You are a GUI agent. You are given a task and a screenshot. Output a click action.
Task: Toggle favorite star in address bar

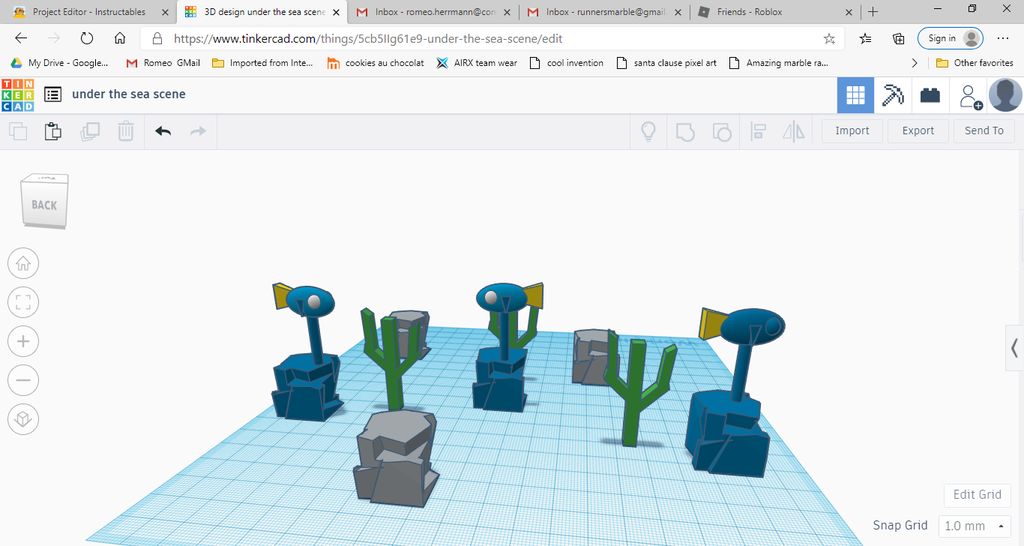(829, 39)
